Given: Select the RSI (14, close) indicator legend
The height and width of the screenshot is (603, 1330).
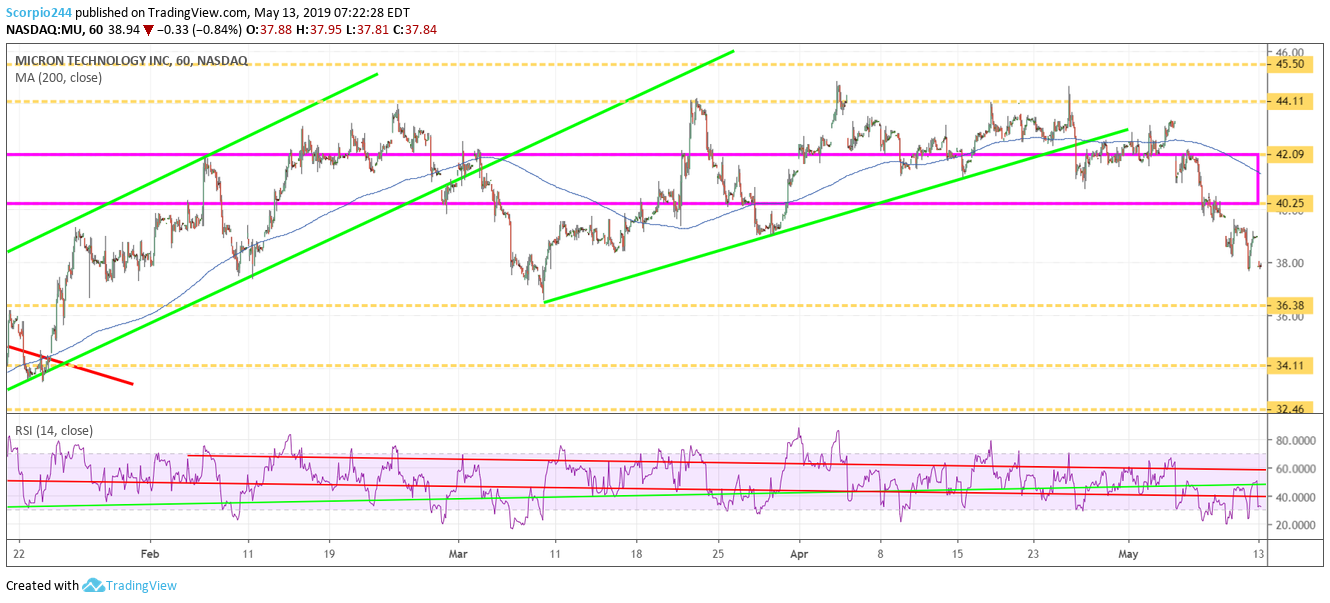Looking at the screenshot, I should [x=53, y=431].
